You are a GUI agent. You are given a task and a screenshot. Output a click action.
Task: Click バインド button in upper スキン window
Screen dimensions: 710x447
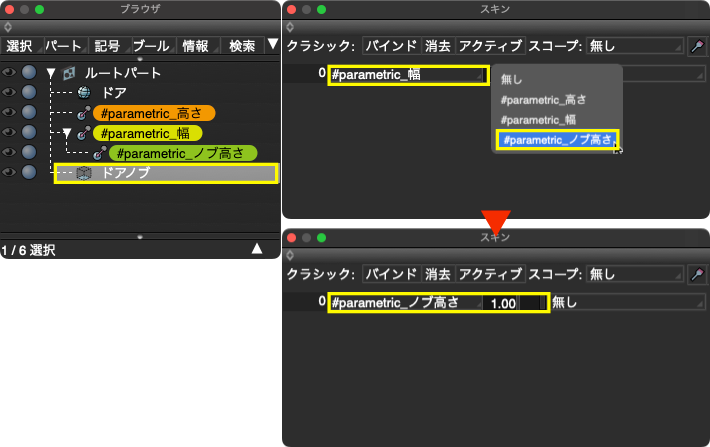point(392,46)
